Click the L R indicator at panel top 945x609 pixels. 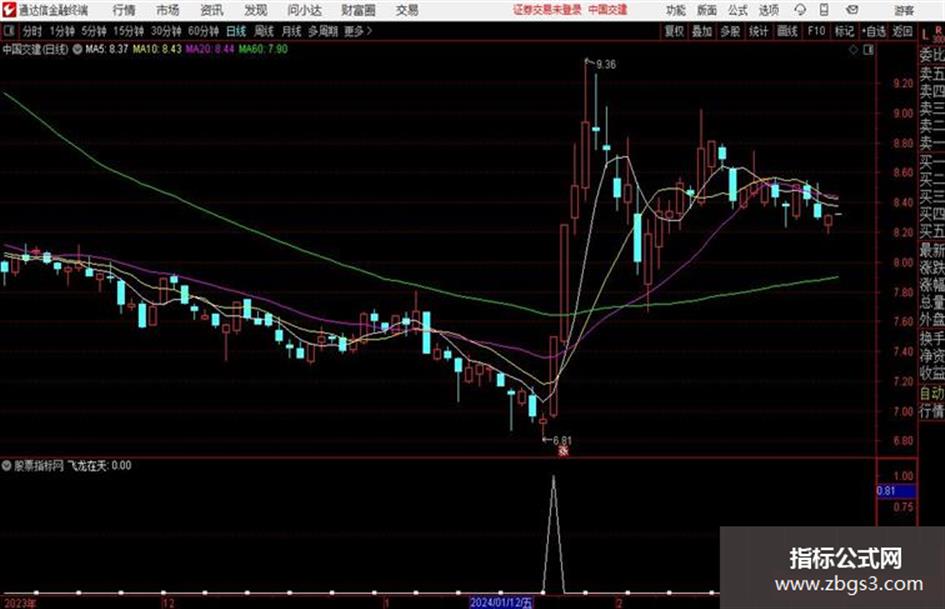tap(932, 34)
